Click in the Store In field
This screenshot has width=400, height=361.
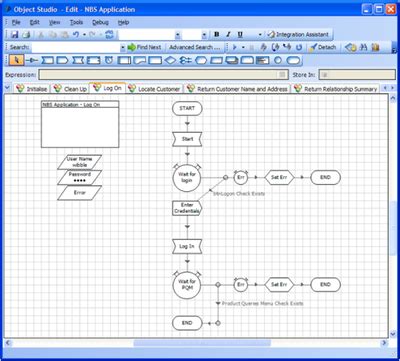coord(357,75)
